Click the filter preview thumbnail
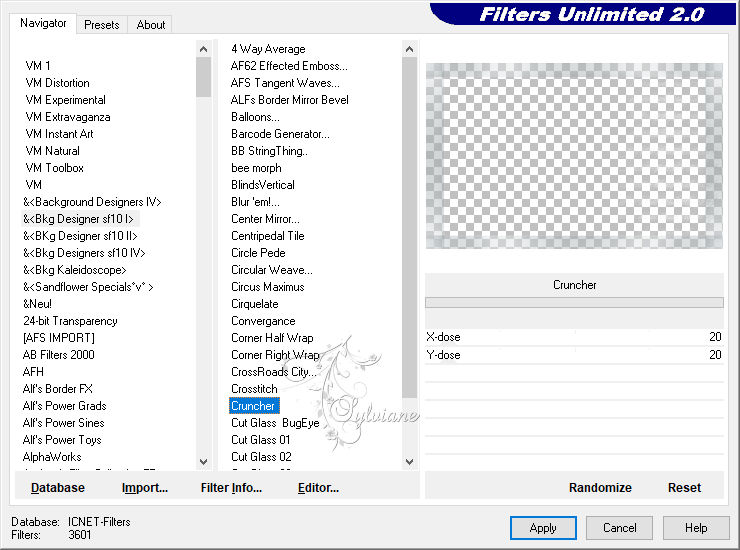The width and height of the screenshot is (740, 550). pyautogui.click(x=574, y=156)
